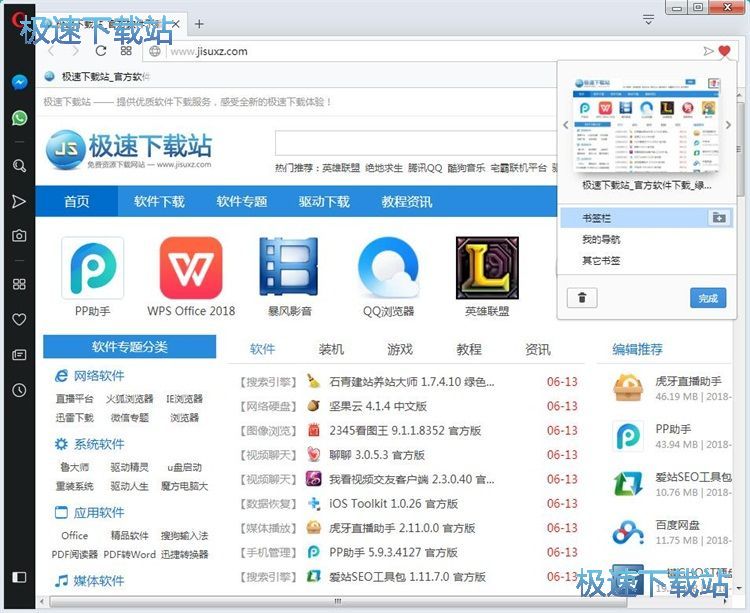Open 系统软件 category link
This screenshot has width=750, height=613.
99,444
